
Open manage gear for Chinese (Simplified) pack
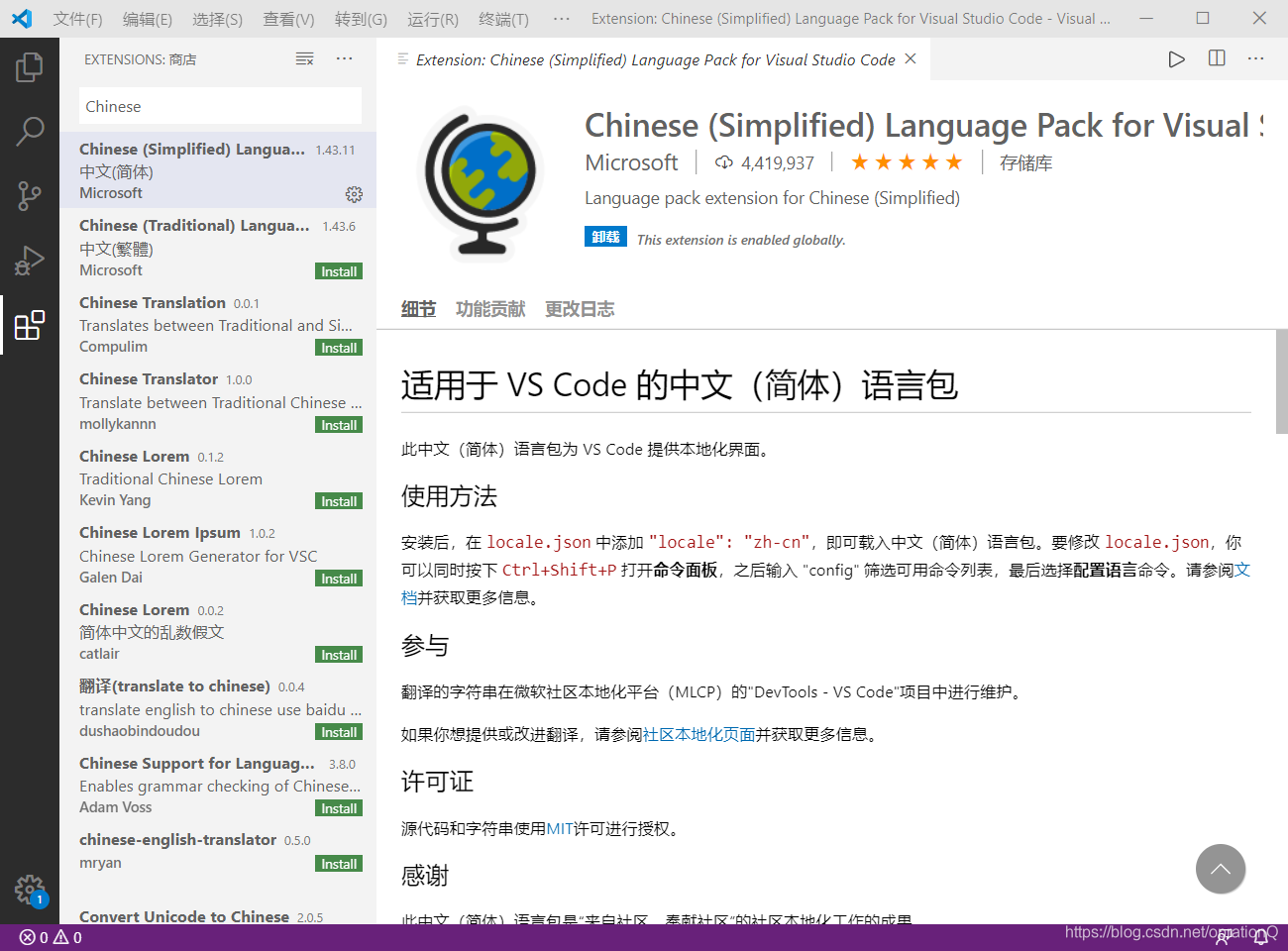[354, 194]
